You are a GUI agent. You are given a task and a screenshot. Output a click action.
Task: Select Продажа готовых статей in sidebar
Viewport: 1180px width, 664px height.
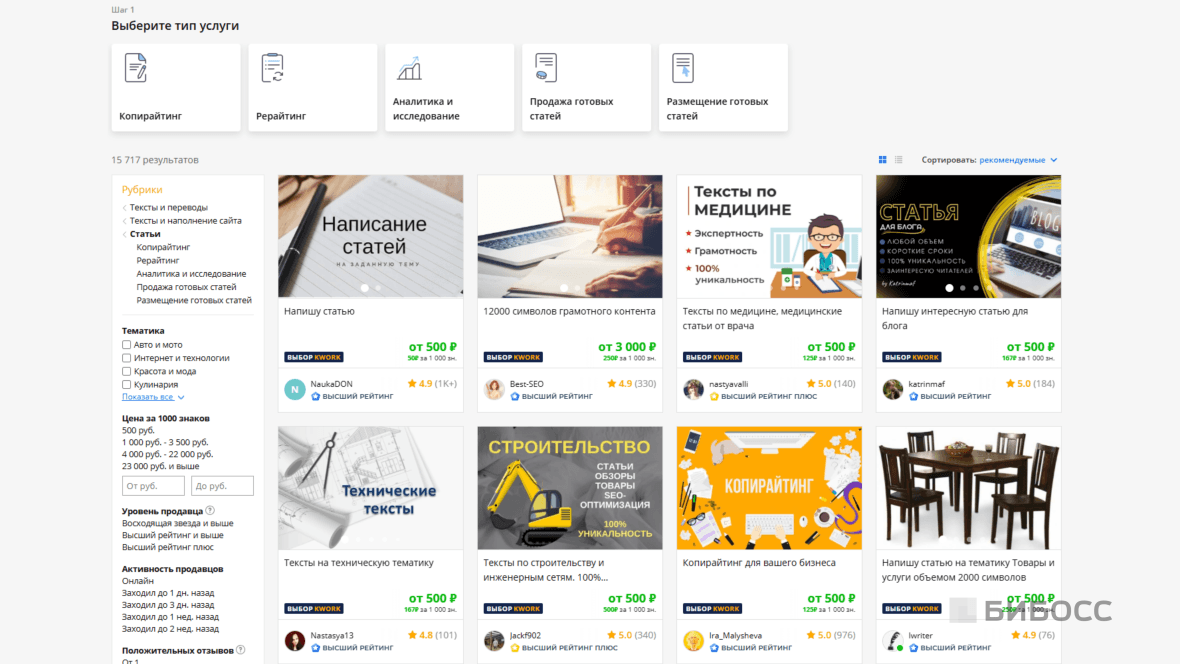186,287
